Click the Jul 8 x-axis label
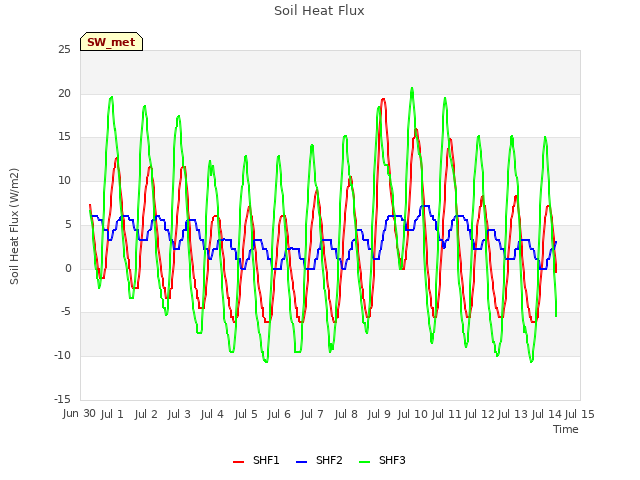Viewport: 640px width, 480px height. (346, 414)
